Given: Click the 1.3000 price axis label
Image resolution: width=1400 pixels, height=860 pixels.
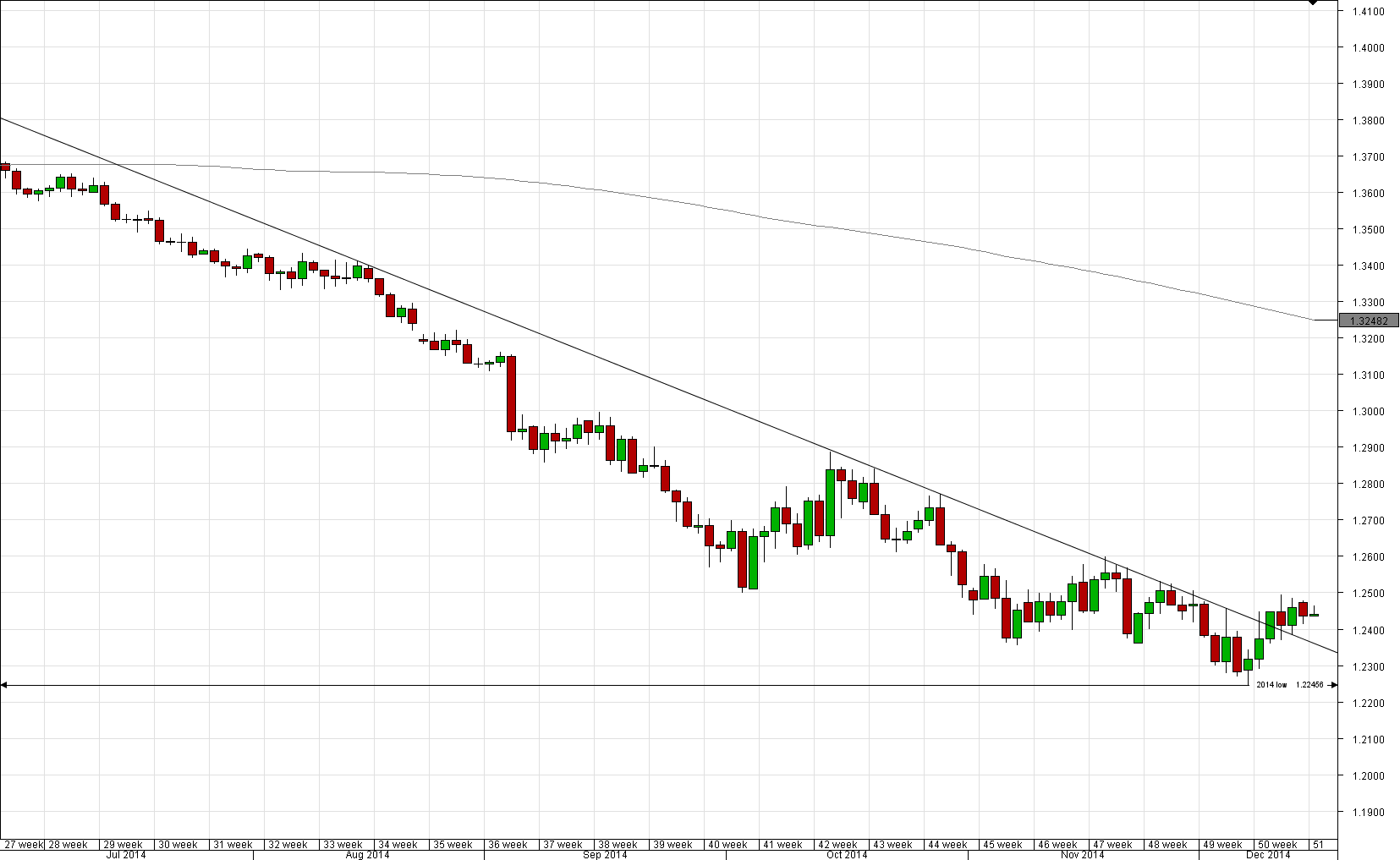Looking at the screenshot, I should tap(1368, 411).
